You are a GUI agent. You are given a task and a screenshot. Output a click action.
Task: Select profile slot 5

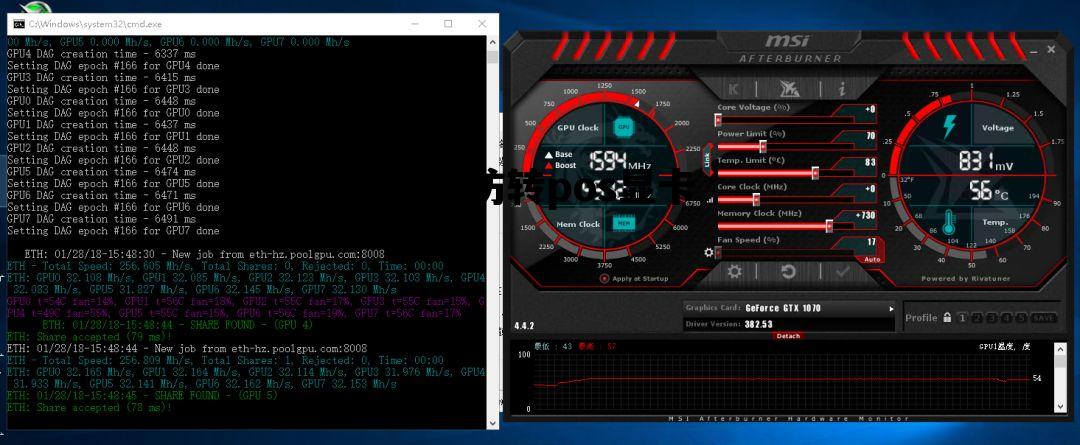pos(1021,318)
